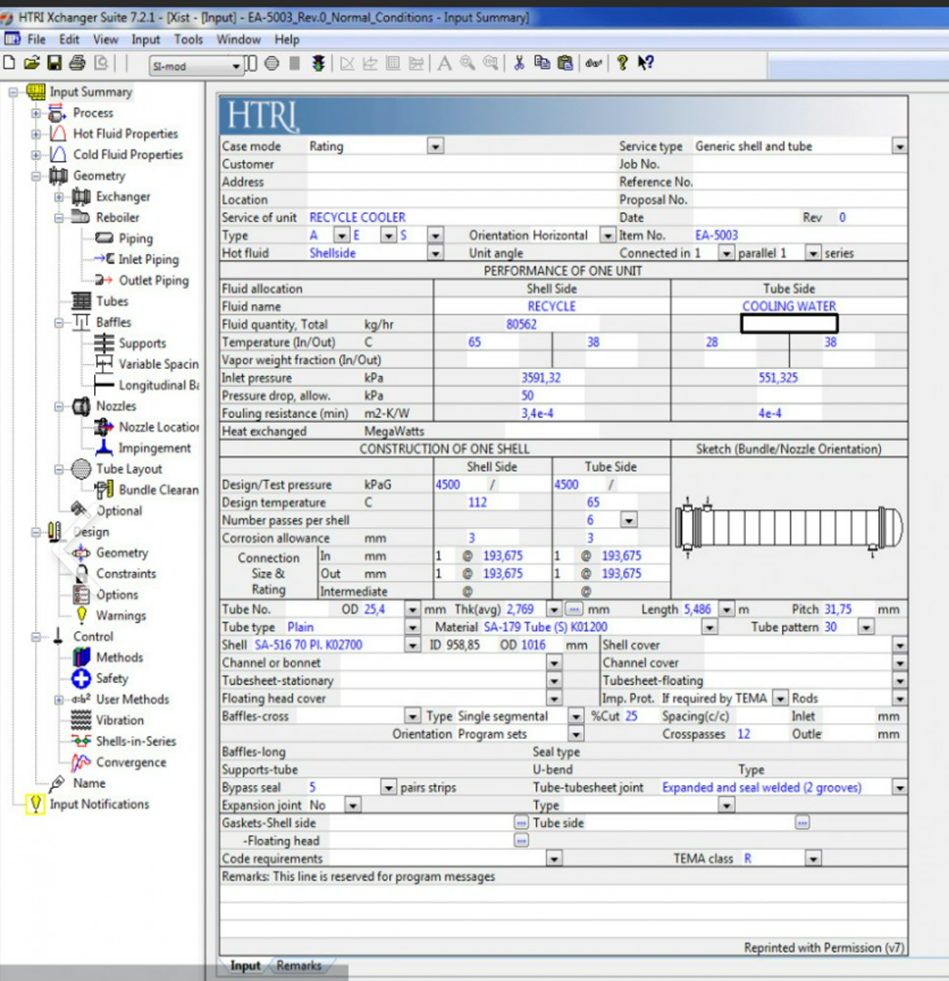Click the scissors Cut icon in toolbar
Screen dimensions: 949x981
(x=519, y=64)
